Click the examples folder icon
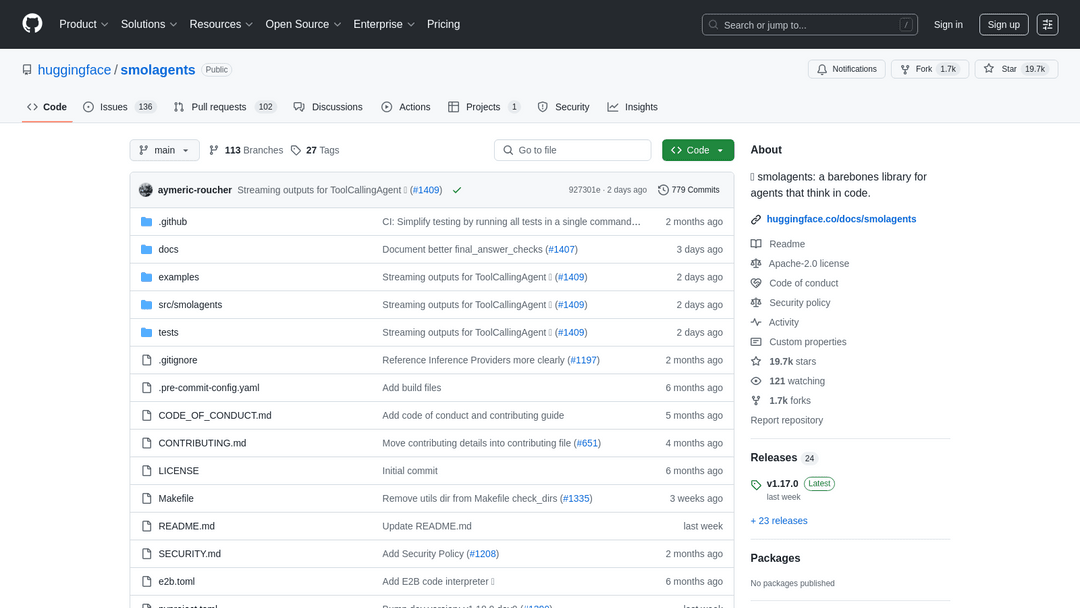The width and height of the screenshot is (1080, 608). [x=146, y=277]
